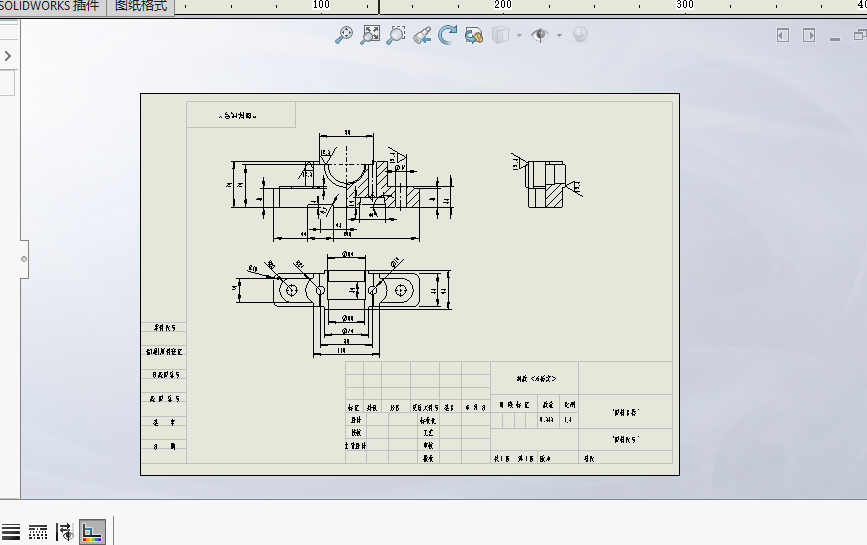Click the note box at sheet top-left
The height and width of the screenshot is (545, 867).
pos(241,115)
